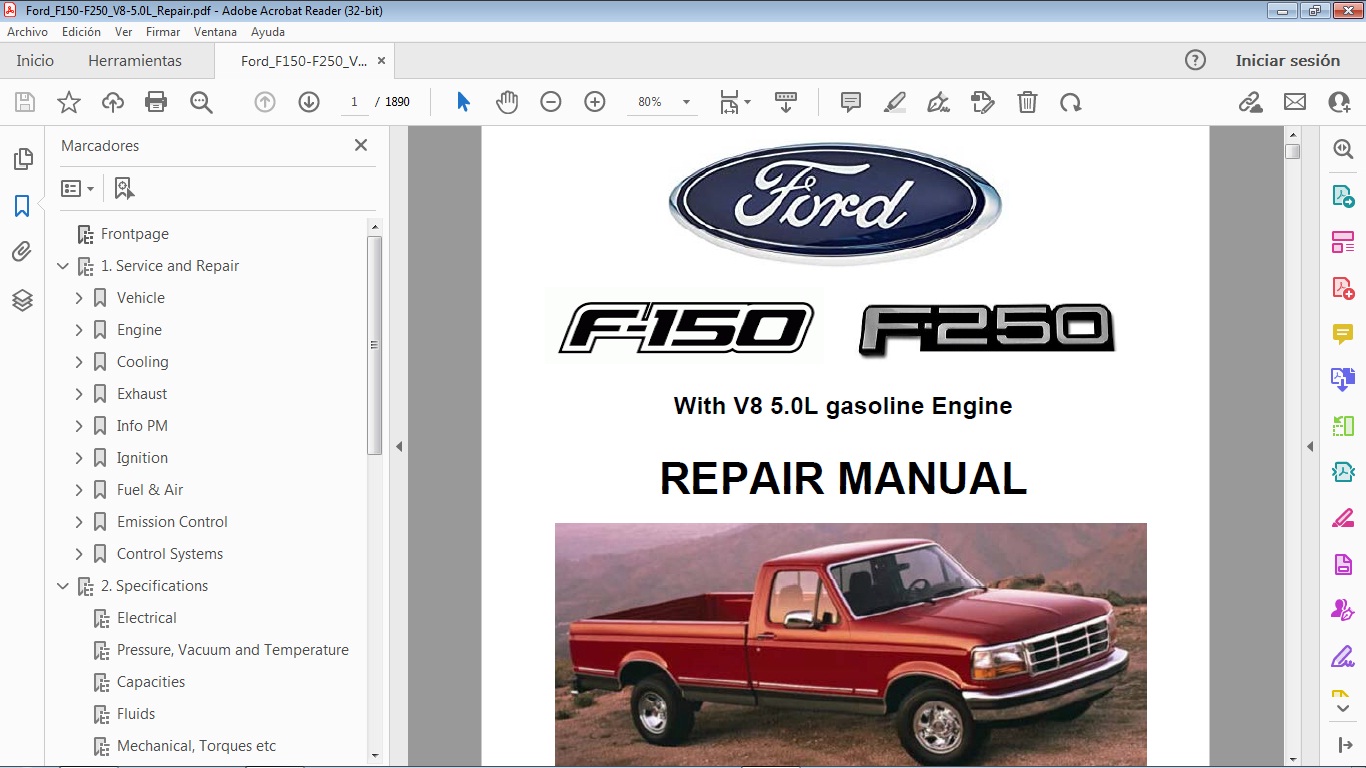Viewport: 1366px width, 768px height.
Task: Click the page number input field
Action: click(x=354, y=102)
